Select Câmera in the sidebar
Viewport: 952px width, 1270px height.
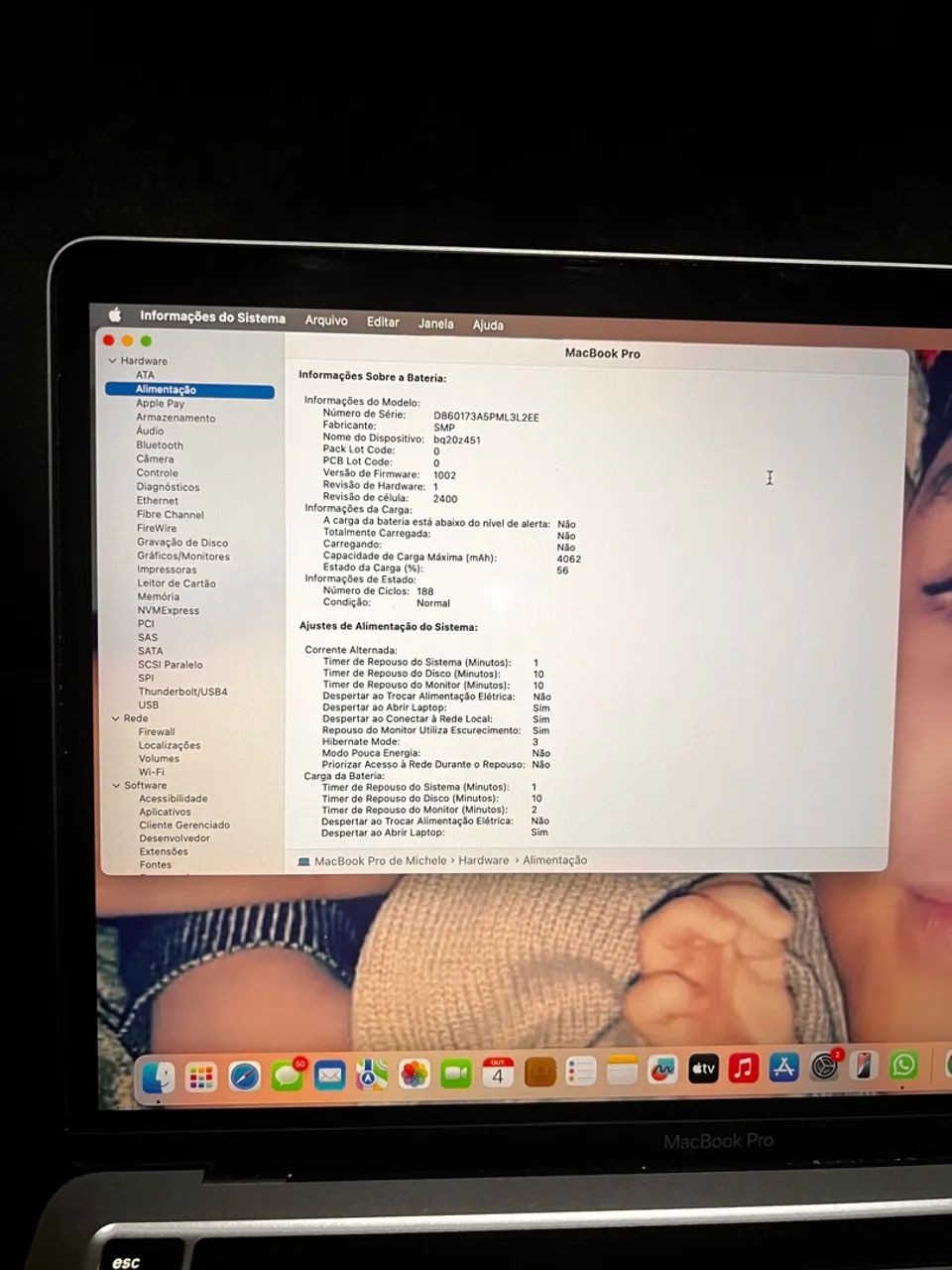point(155,458)
